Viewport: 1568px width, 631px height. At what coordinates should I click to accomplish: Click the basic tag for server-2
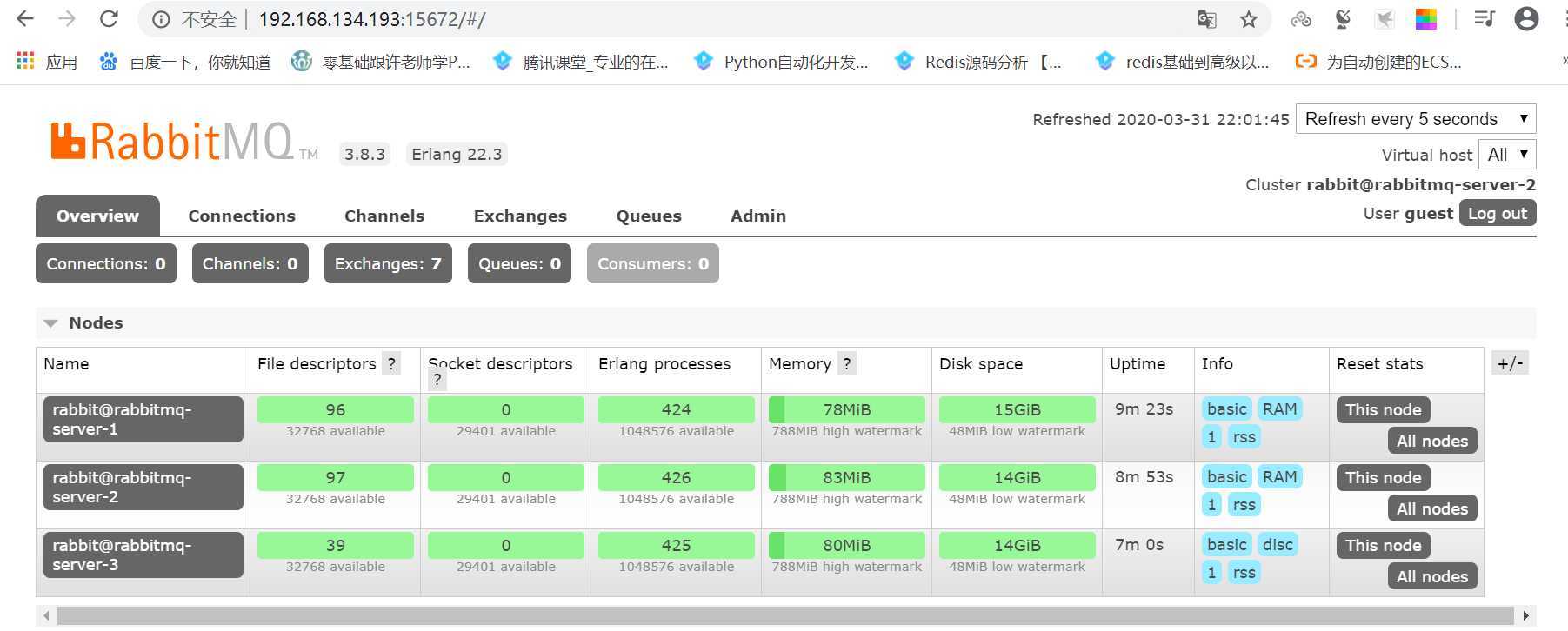pyautogui.click(x=1227, y=476)
